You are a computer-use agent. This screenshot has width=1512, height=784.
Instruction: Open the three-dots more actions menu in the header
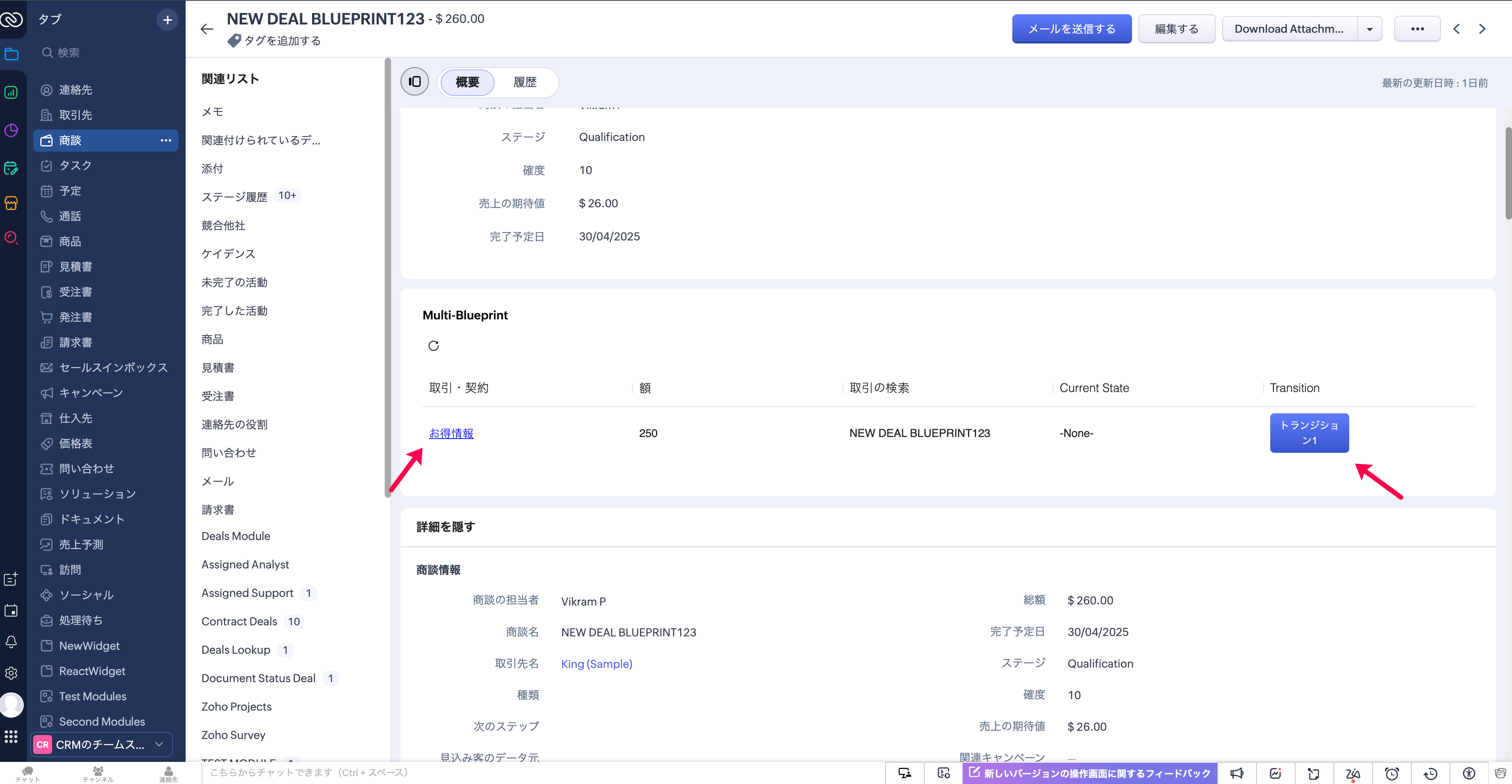(x=1417, y=29)
